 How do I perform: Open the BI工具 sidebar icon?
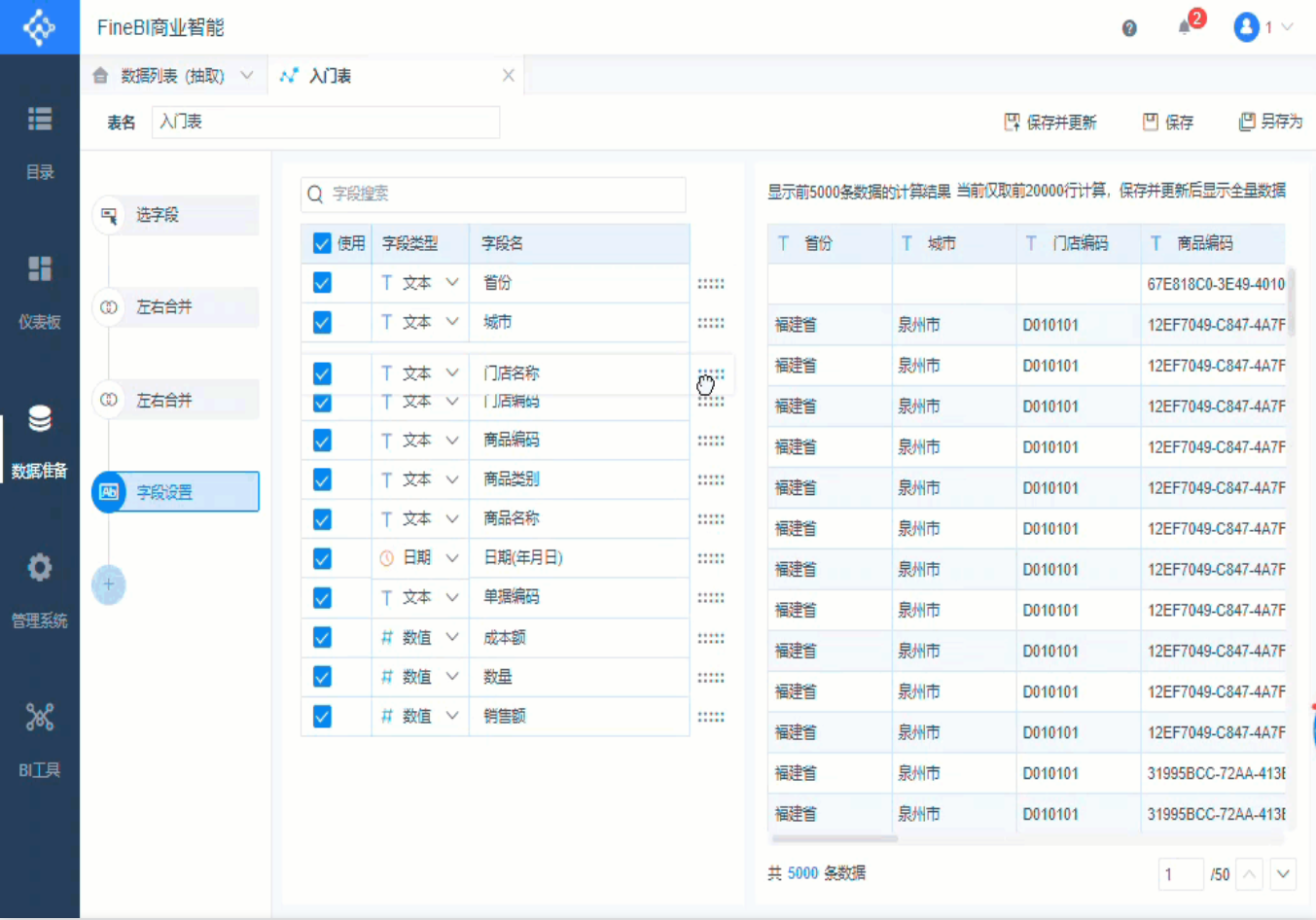40,717
